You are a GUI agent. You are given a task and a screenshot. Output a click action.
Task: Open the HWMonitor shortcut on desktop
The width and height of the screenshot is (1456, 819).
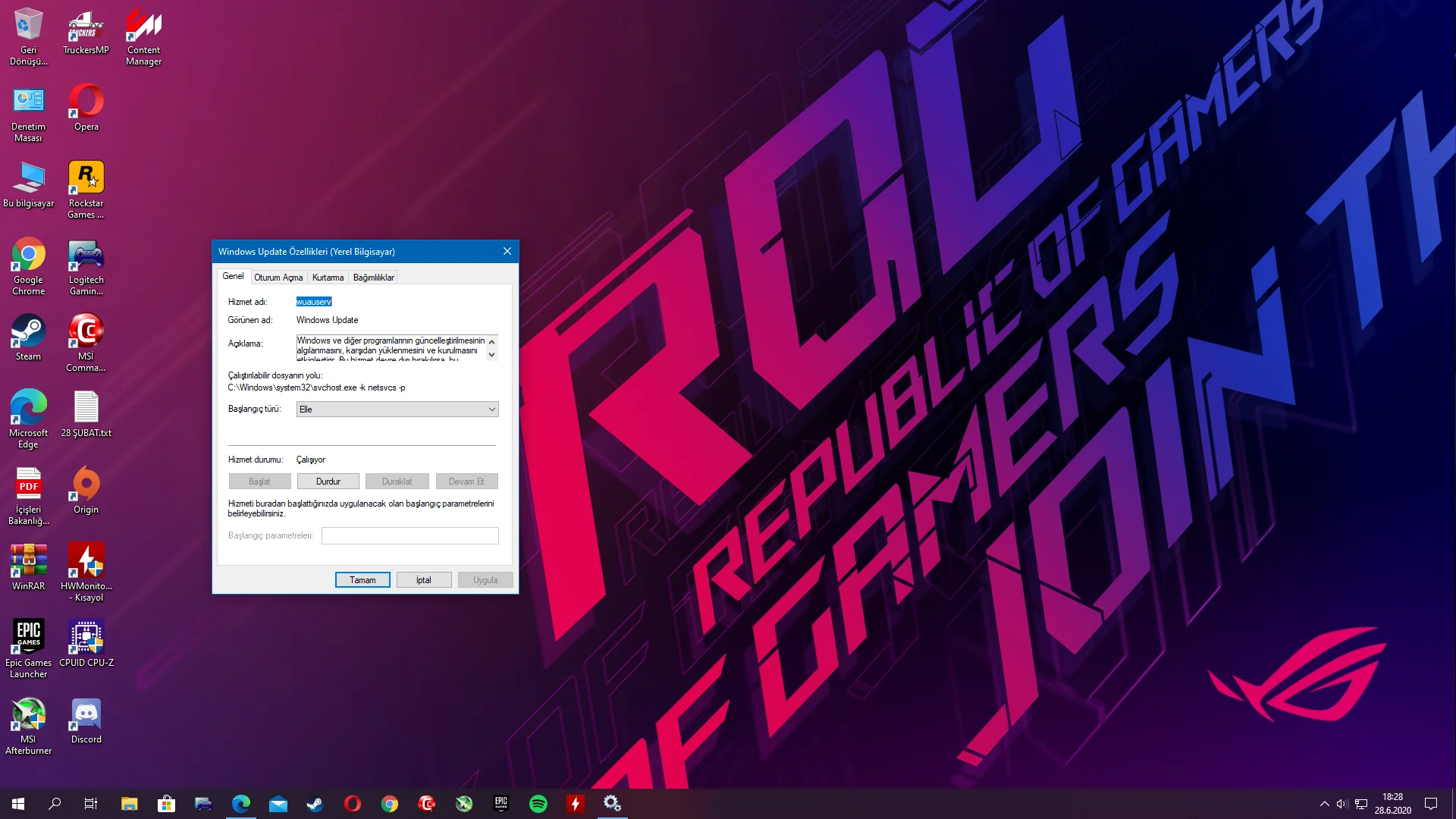click(x=86, y=573)
